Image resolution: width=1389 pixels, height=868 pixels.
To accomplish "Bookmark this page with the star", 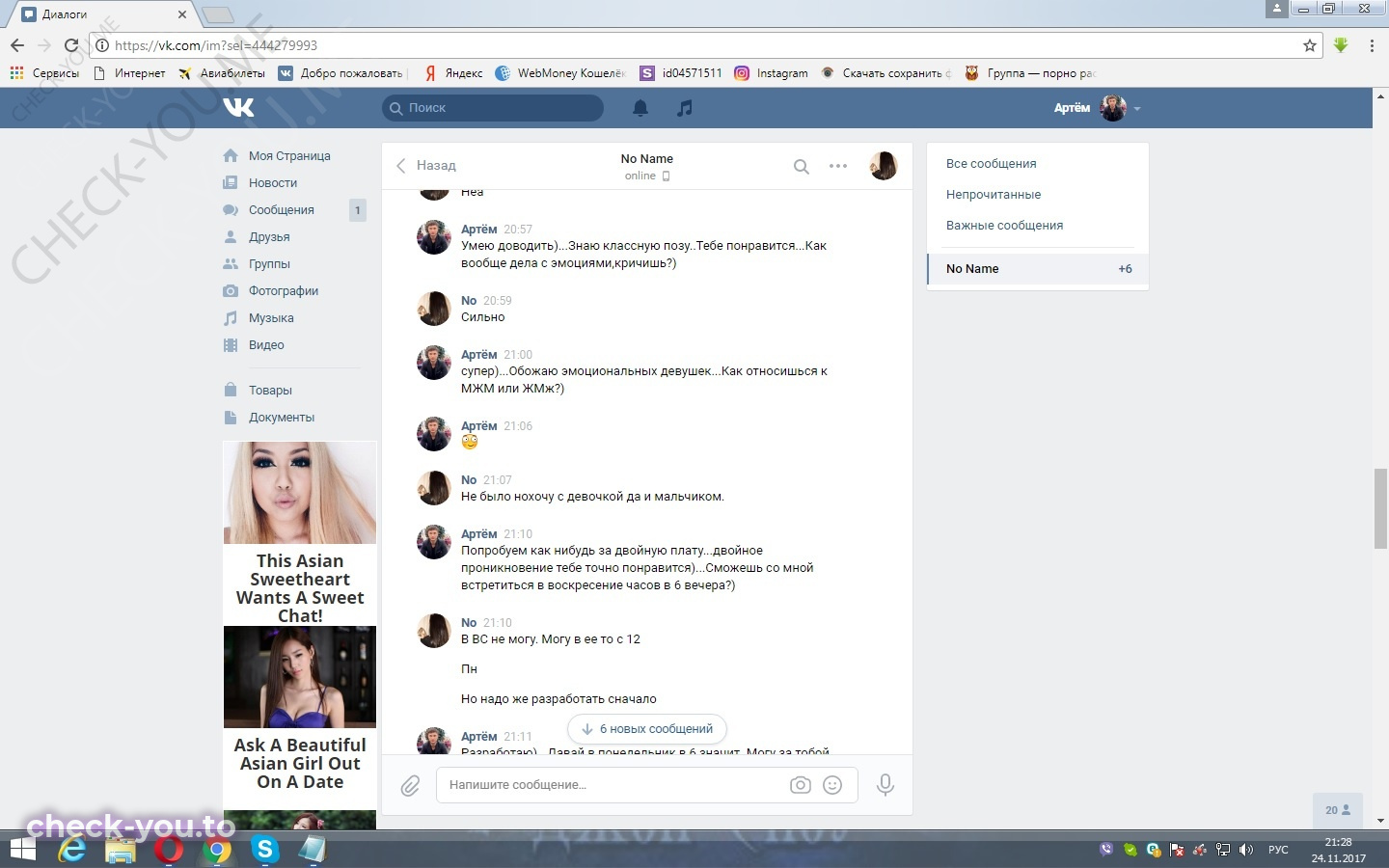I will click(x=1310, y=45).
